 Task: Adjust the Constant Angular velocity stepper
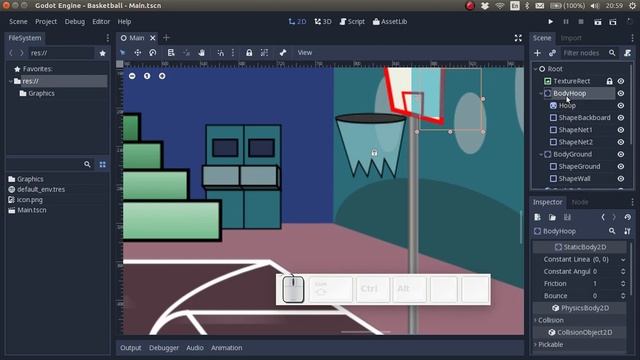623,271
